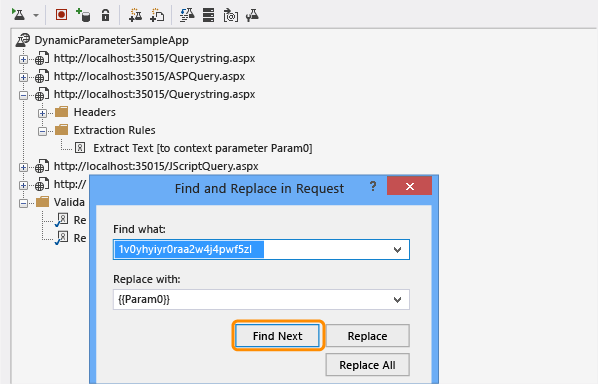This screenshot has height=384, width=598.
Task: Click the Extraction Rules folder icon
Action: click(x=61, y=130)
